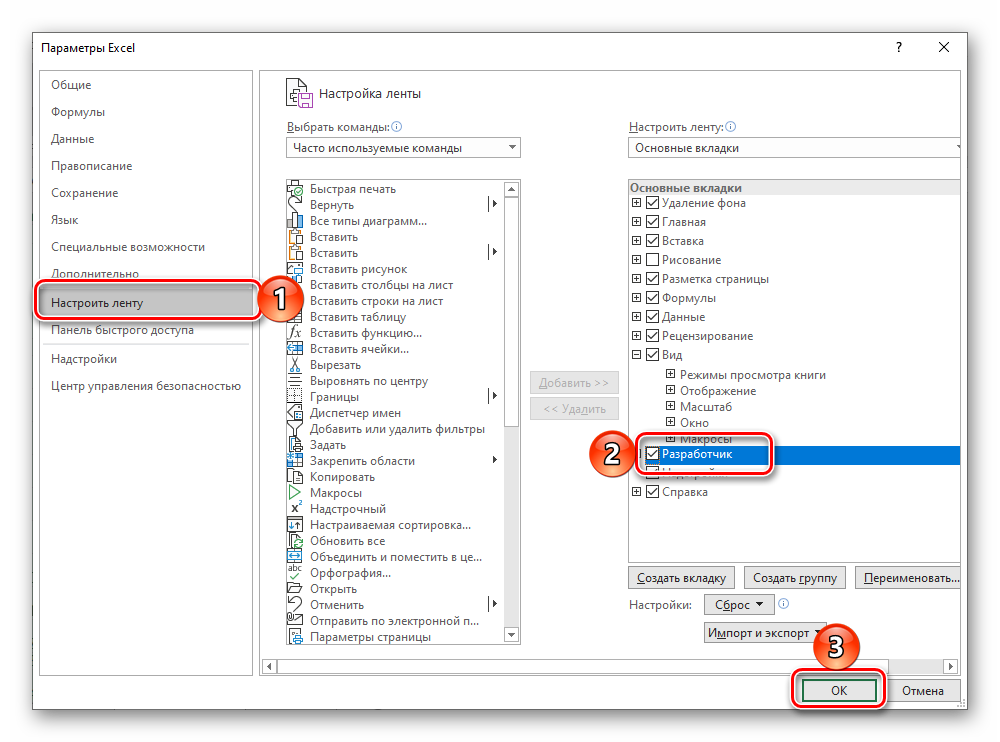Click the Границы borders icon
This screenshot has width=1000, height=742.
pyautogui.click(x=295, y=397)
